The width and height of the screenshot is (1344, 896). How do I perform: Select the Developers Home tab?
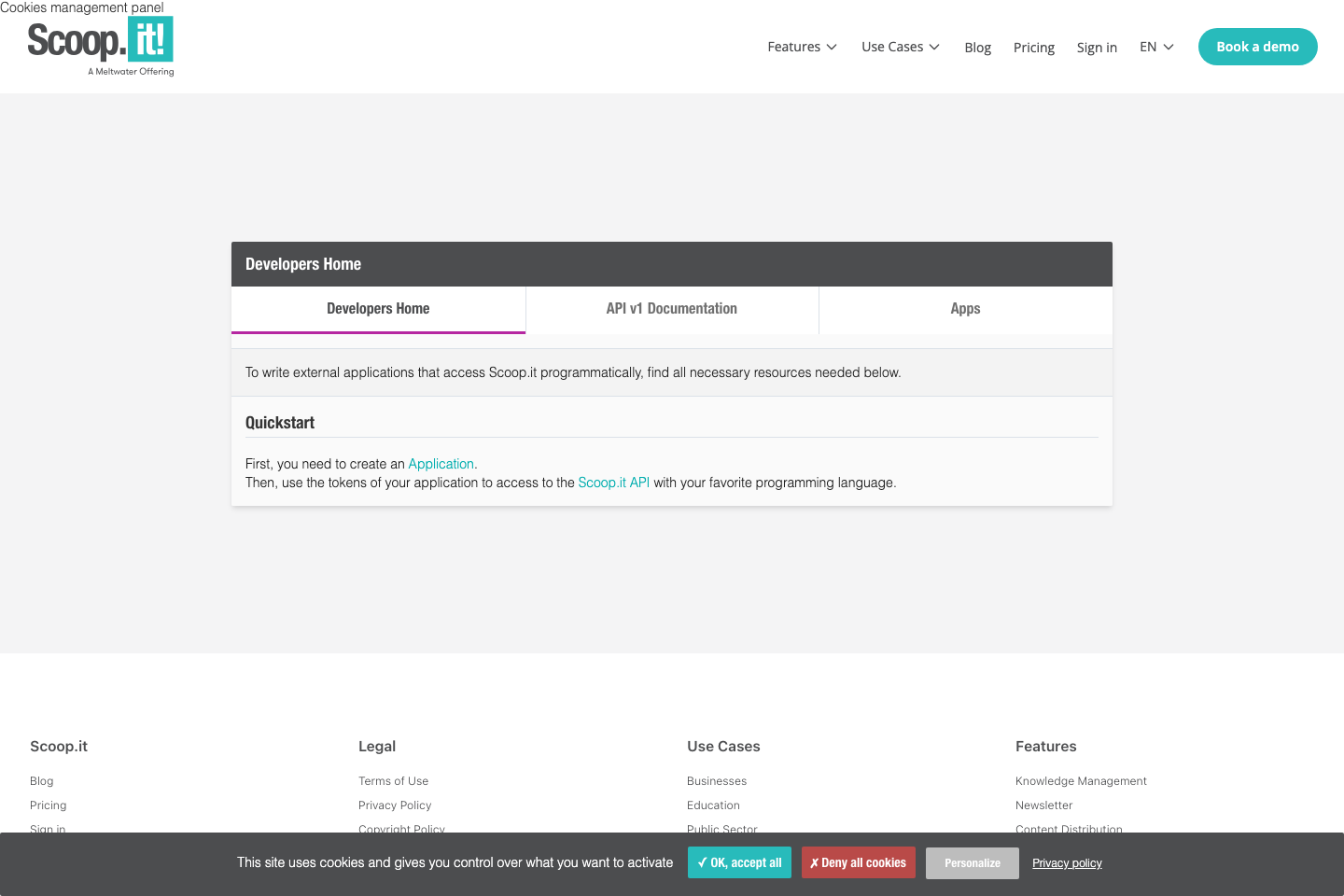tap(378, 308)
